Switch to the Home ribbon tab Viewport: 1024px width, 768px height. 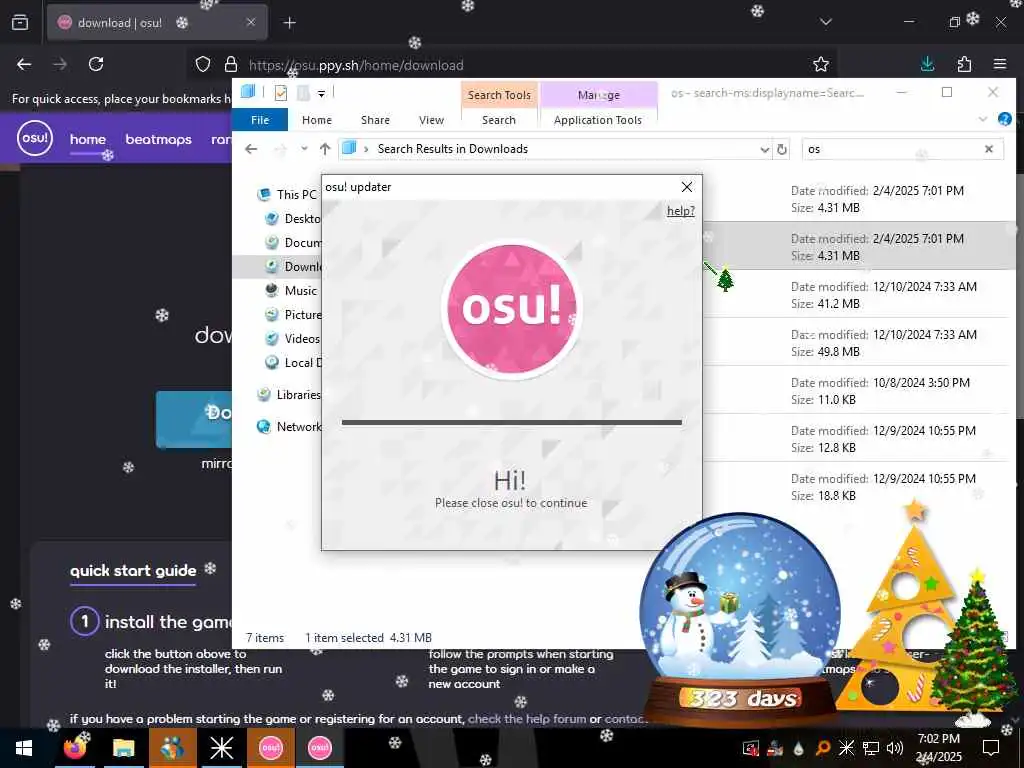pyautogui.click(x=317, y=120)
